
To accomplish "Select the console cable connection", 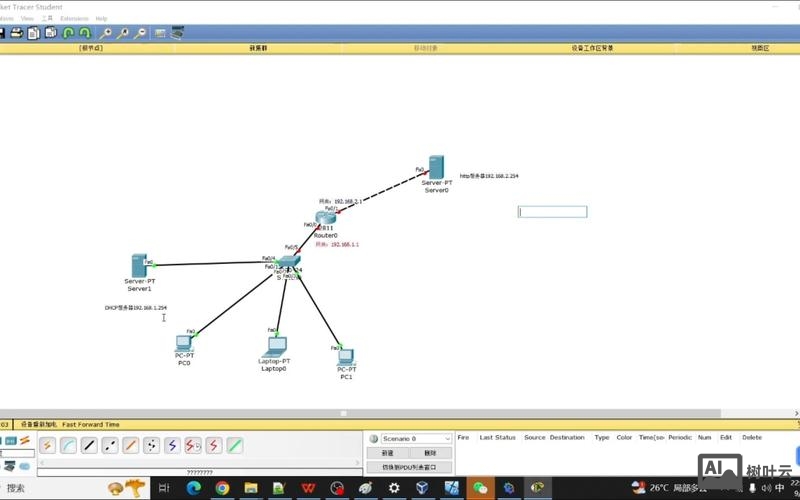I will point(68,446).
